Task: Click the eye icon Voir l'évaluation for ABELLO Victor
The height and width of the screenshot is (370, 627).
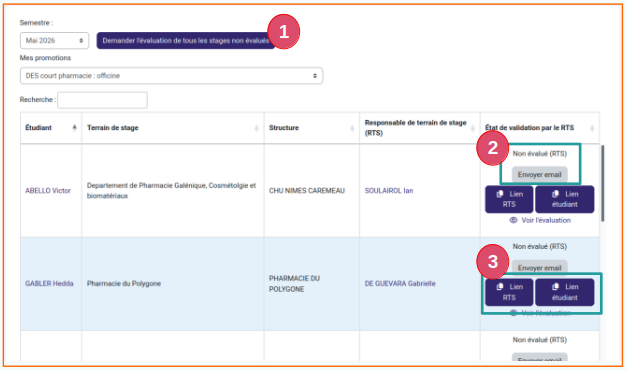Action: tap(513, 220)
